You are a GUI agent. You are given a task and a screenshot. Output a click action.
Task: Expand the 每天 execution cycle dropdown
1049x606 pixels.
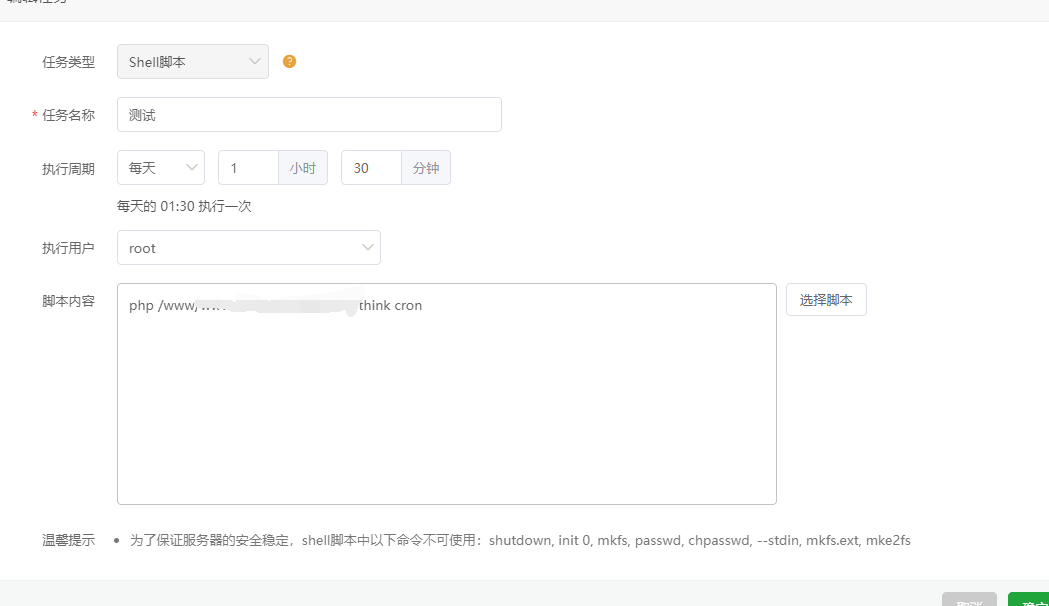pyautogui.click(x=161, y=168)
